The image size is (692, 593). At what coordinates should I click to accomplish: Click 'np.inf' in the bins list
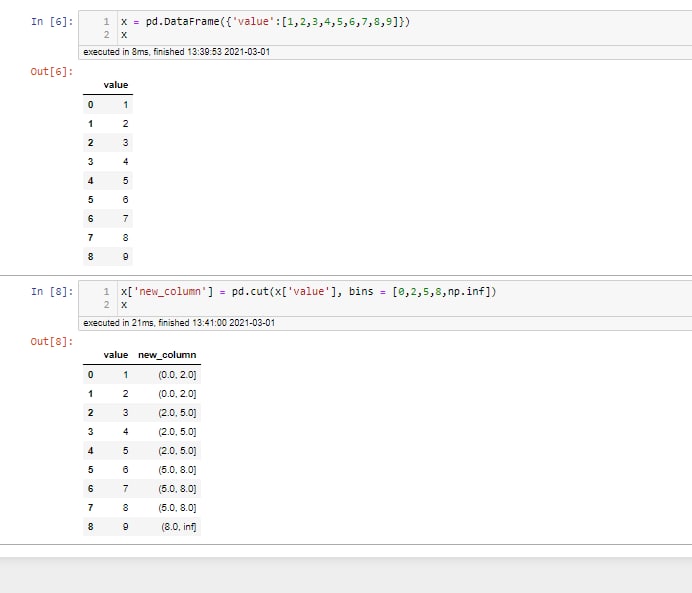[466, 292]
